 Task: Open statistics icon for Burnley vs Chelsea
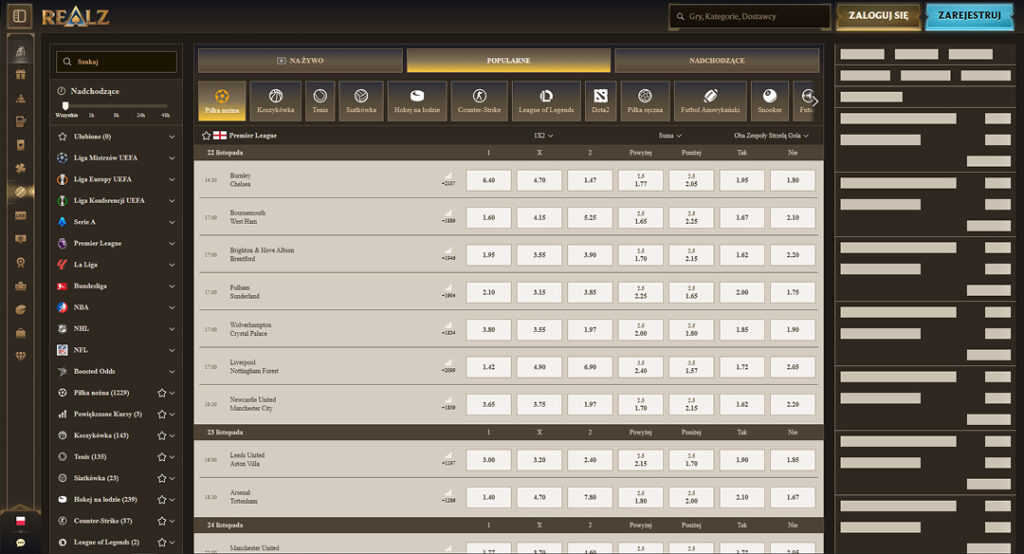(x=449, y=176)
